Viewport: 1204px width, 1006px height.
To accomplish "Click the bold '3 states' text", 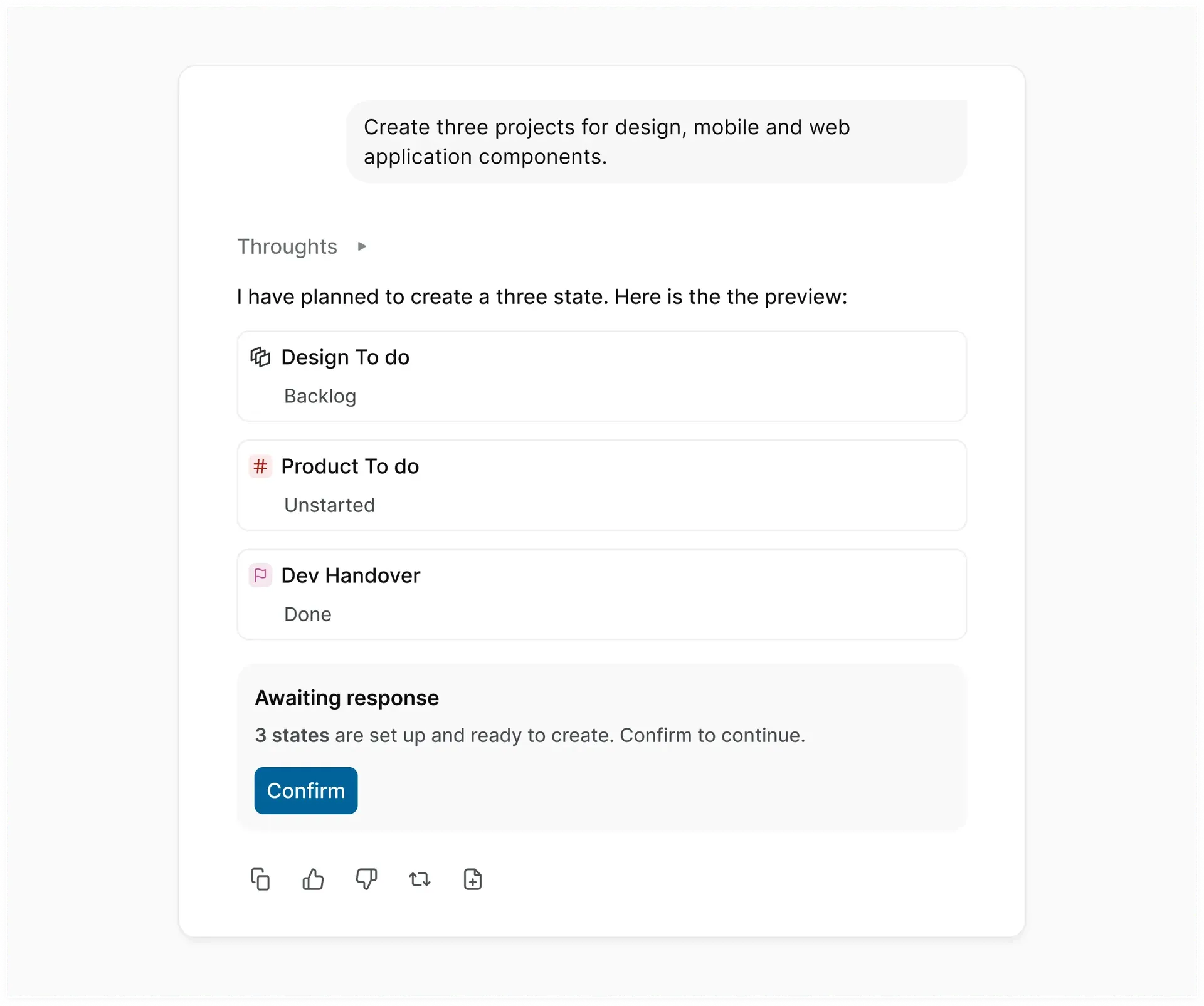I will (292, 735).
